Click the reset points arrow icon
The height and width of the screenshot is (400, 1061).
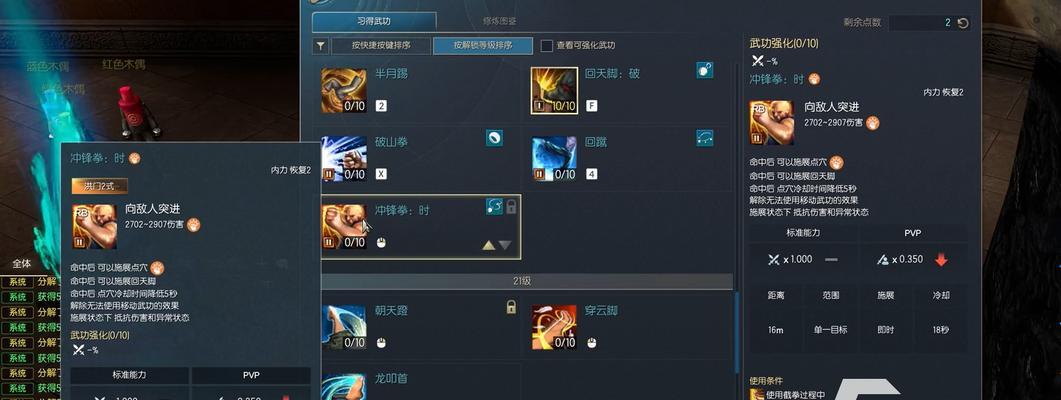tap(963, 23)
